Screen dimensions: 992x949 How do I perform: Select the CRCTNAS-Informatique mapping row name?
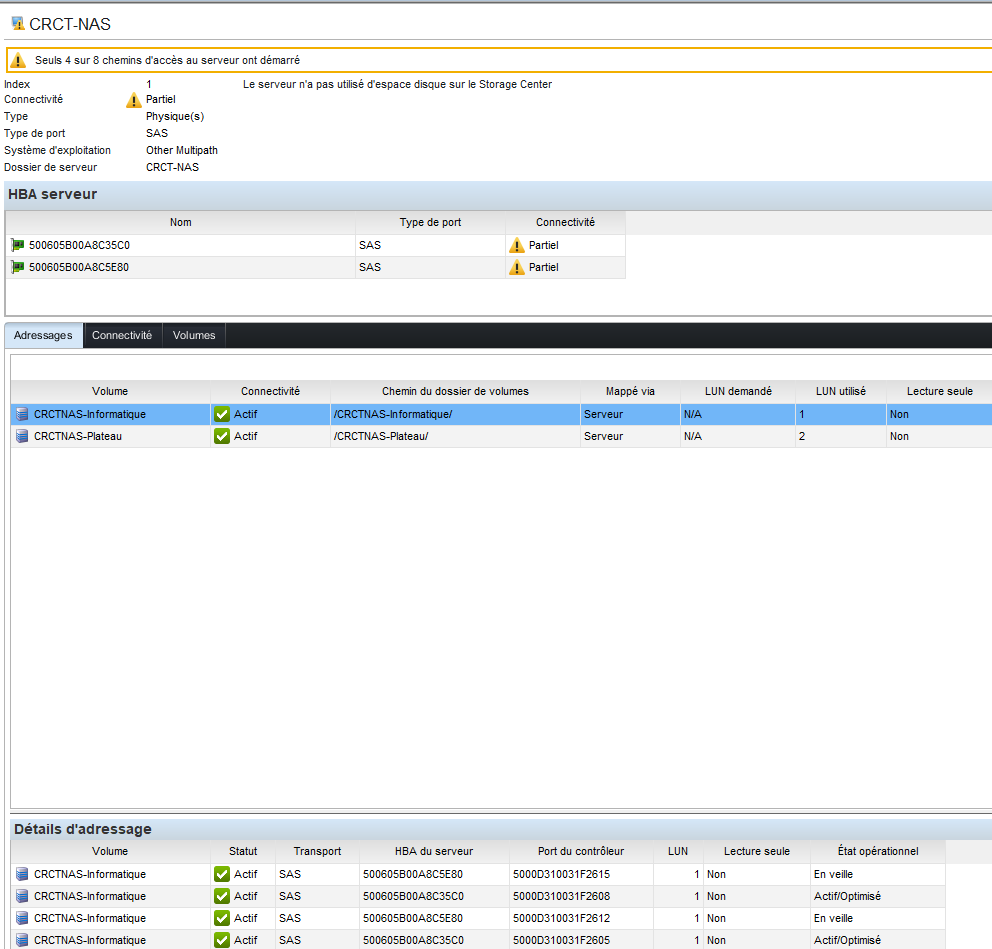(90, 414)
